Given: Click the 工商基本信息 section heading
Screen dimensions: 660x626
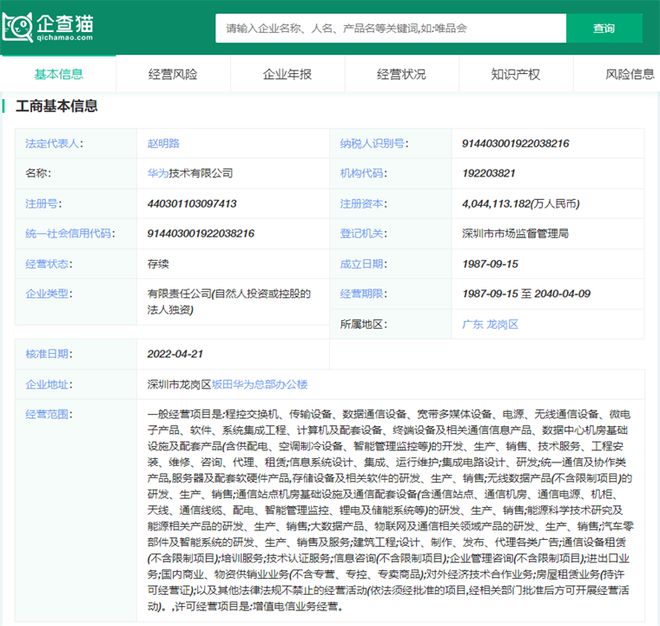Looking at the screenshot, I should 56,106.
